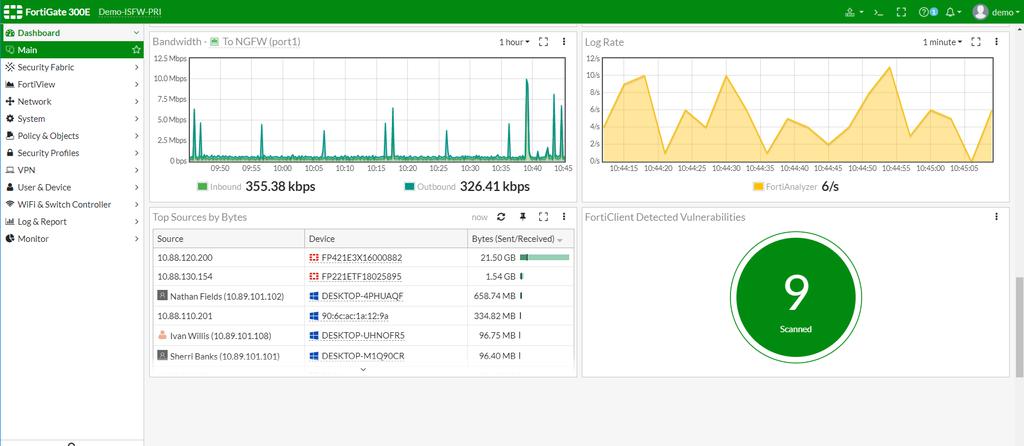Select Nathan Fields (10.89.101.102) row
The height and width of the screenshot is (446, 1024).
click(364, 296)
